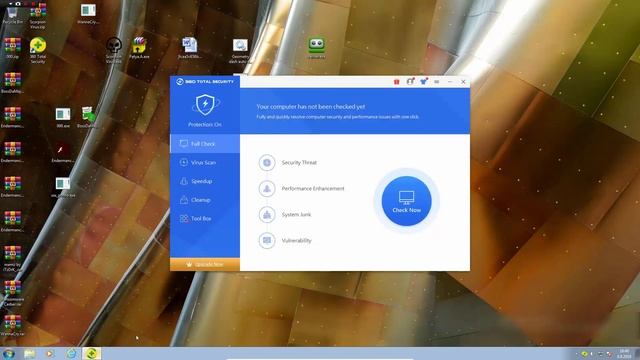640x360 pixels.
Task: Select the Endermanc icon with red symbol
Action: point(62,152)
